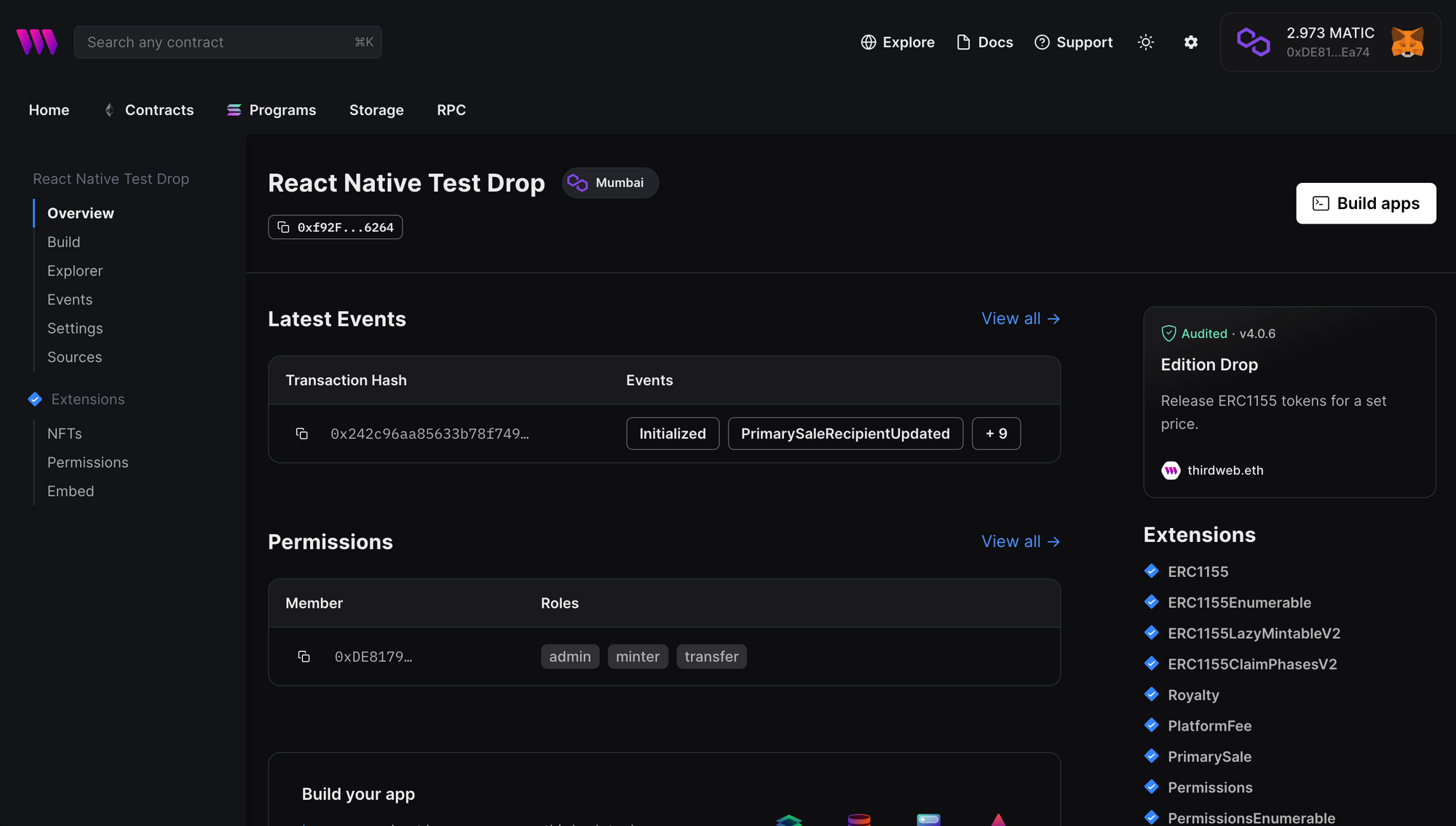The image size is (1456, 826).
Task: Copy the transaction hash using its copy icon
Action: [x=303, y=433]
